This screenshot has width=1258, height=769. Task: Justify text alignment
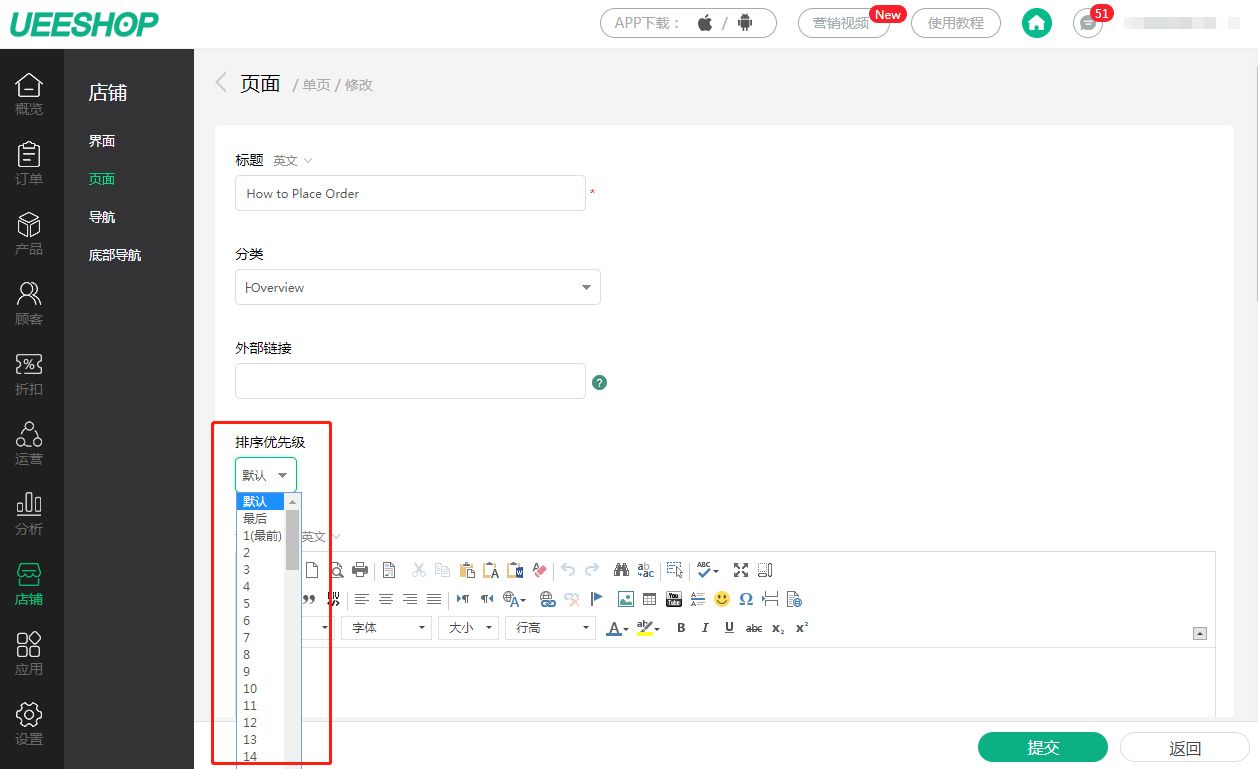(x=434, y=599)
